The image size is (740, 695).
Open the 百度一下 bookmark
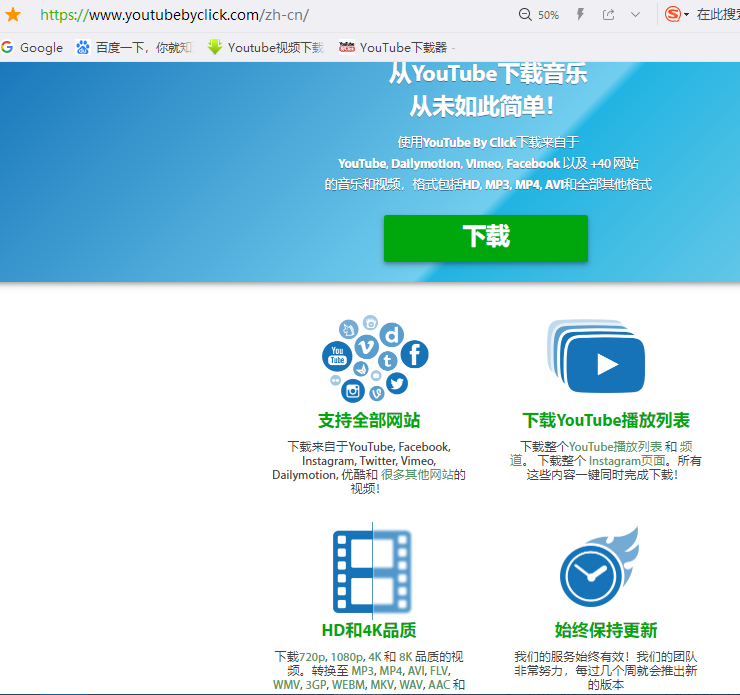pyautogui.click(x=135, y=47)
